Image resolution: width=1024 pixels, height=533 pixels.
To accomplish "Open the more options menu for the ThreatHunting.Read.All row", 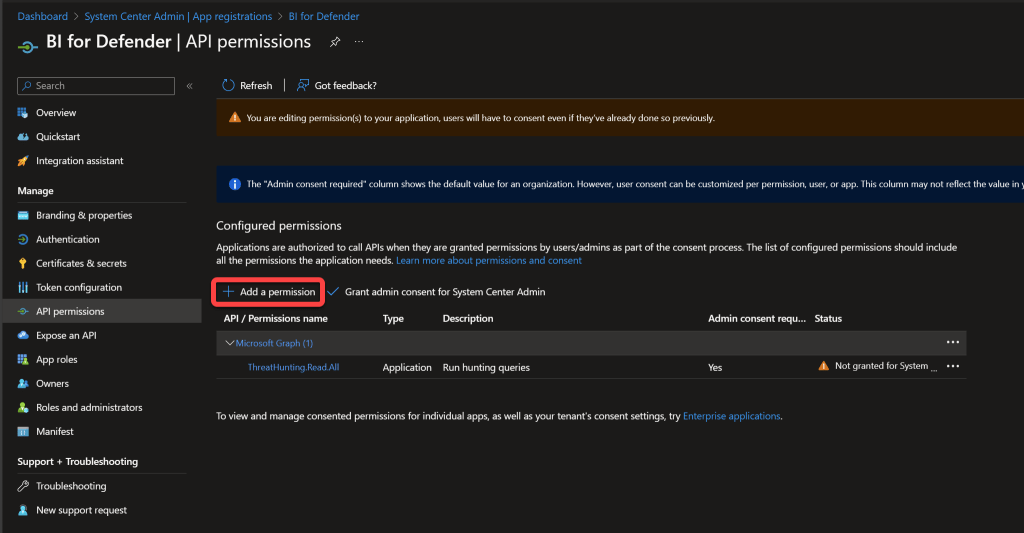I will [x=953, y=367].
